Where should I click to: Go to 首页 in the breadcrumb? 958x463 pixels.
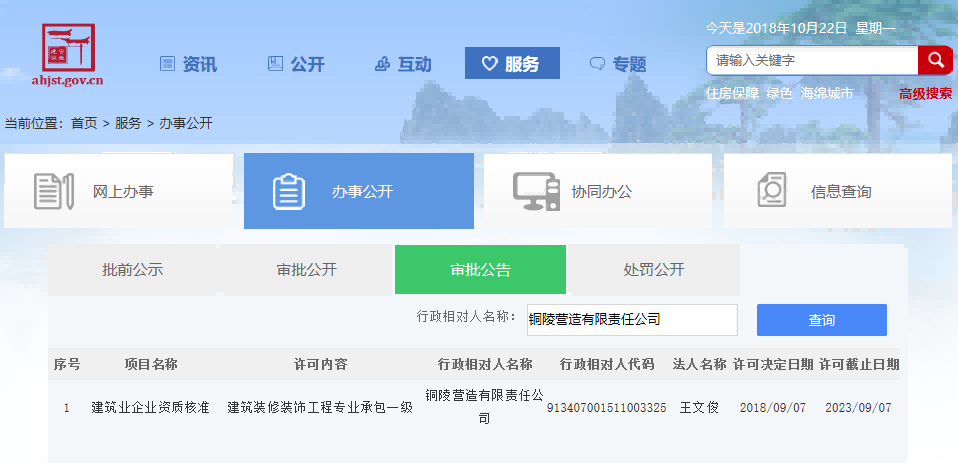pos(84,123)
